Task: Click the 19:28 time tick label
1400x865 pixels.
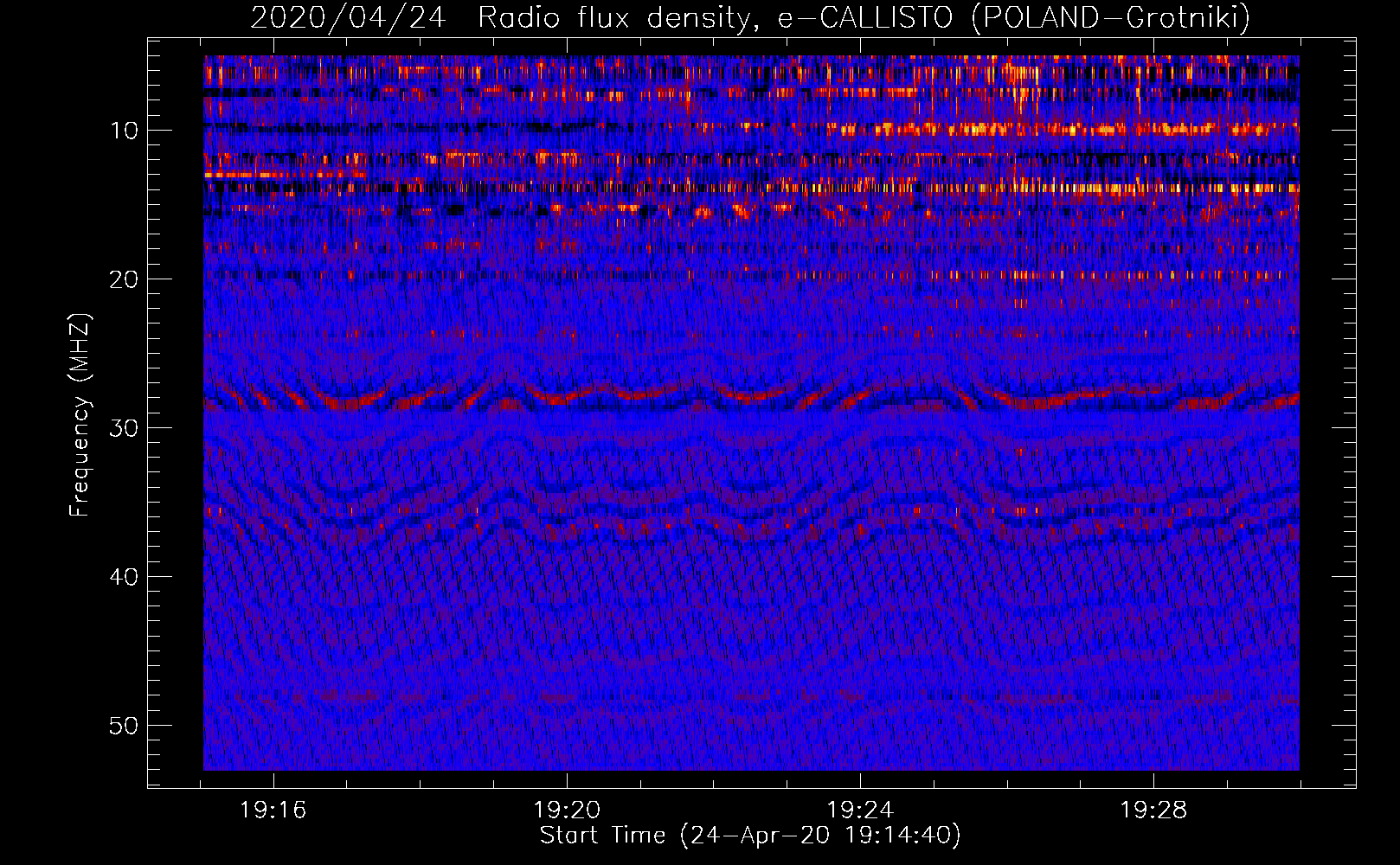Action: point(1153,811)
